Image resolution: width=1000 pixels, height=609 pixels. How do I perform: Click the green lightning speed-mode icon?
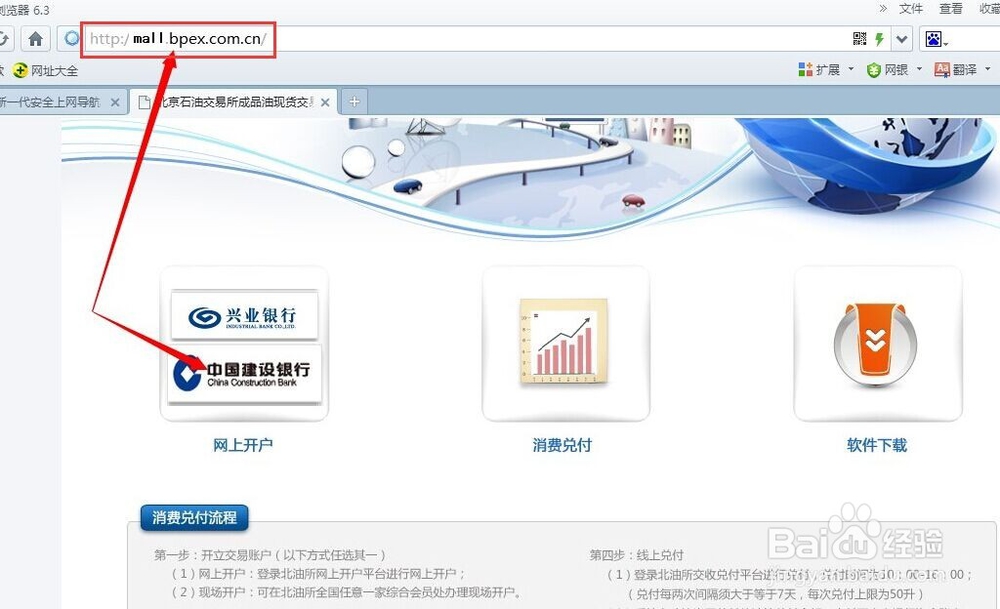tap(879, 39)
